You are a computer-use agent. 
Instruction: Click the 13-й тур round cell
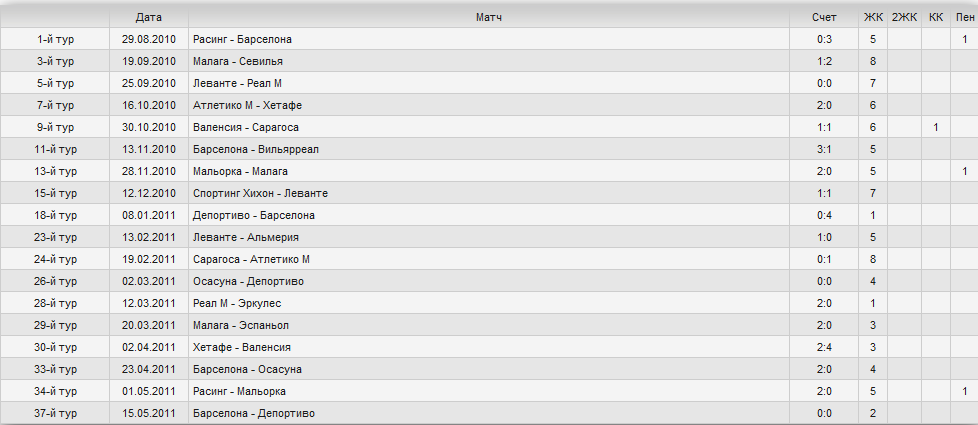coord(56,171)
